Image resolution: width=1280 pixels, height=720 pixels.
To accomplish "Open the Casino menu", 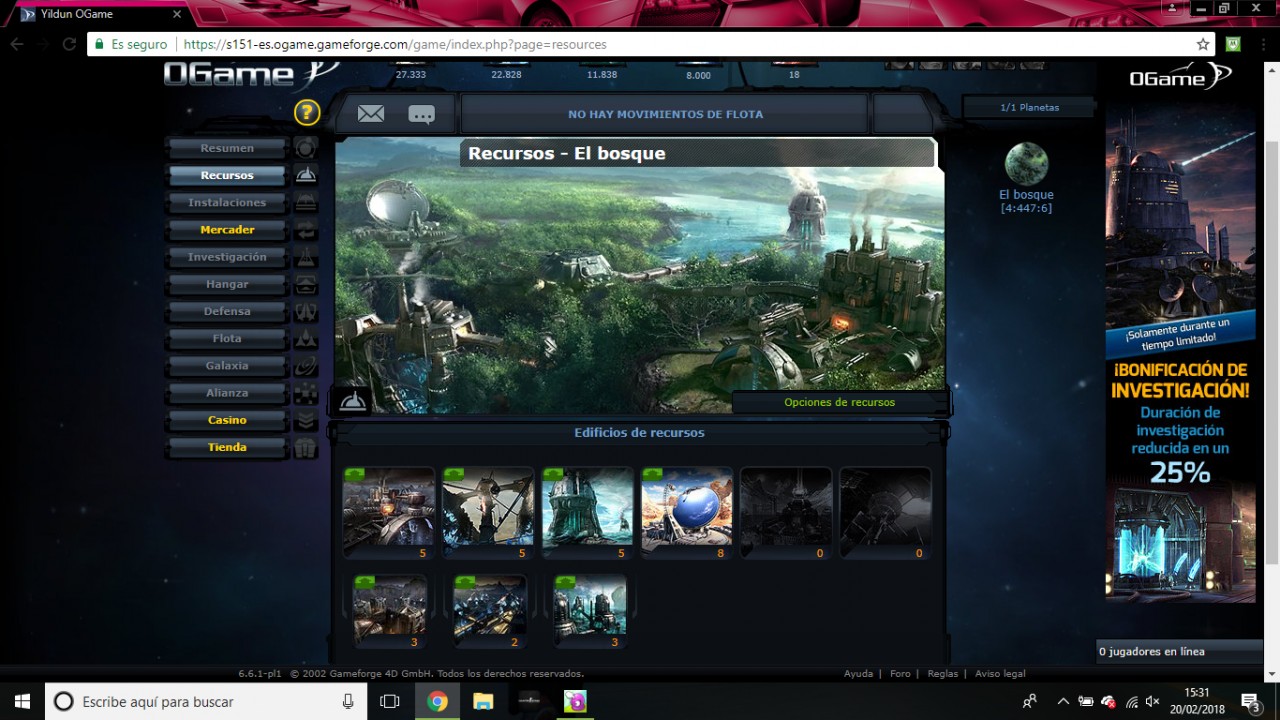I will coord(227,420).
